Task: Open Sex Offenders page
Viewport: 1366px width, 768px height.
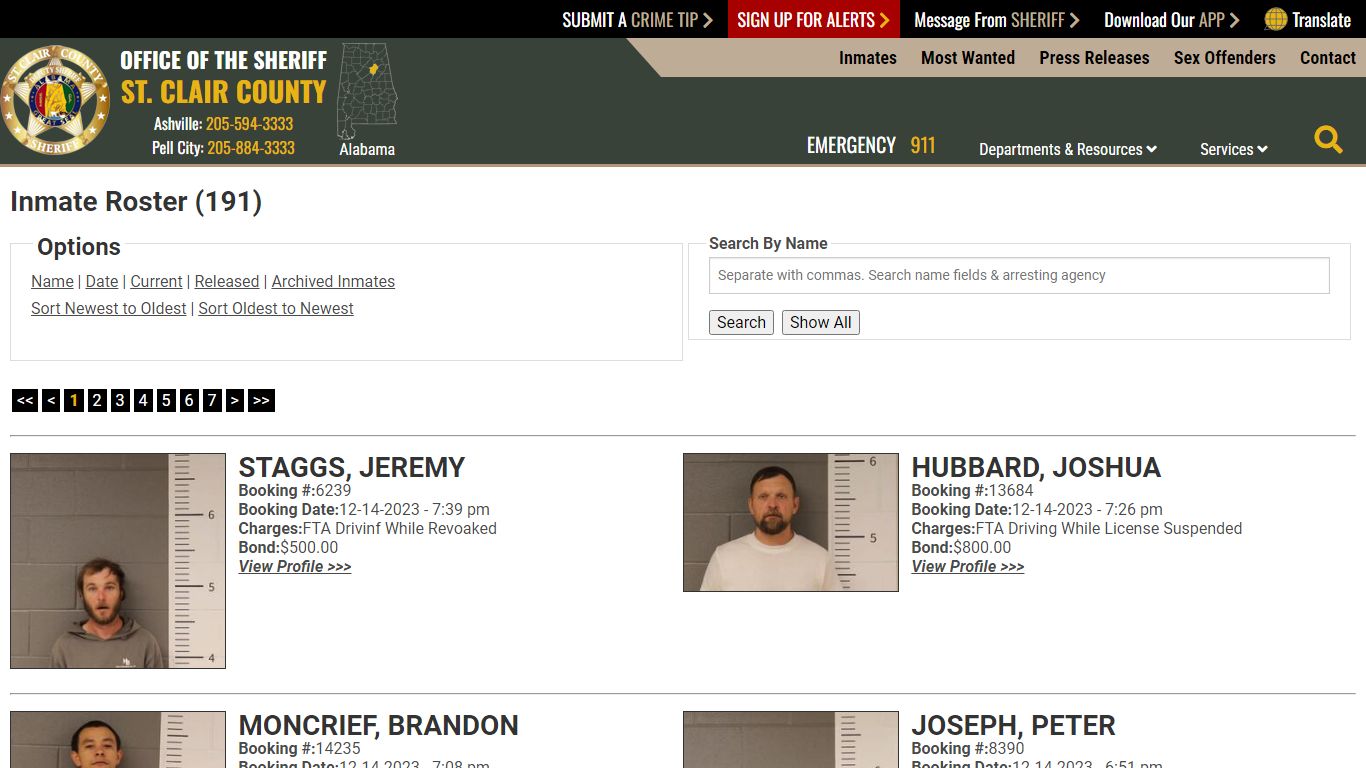Action: coord(1225,58)
